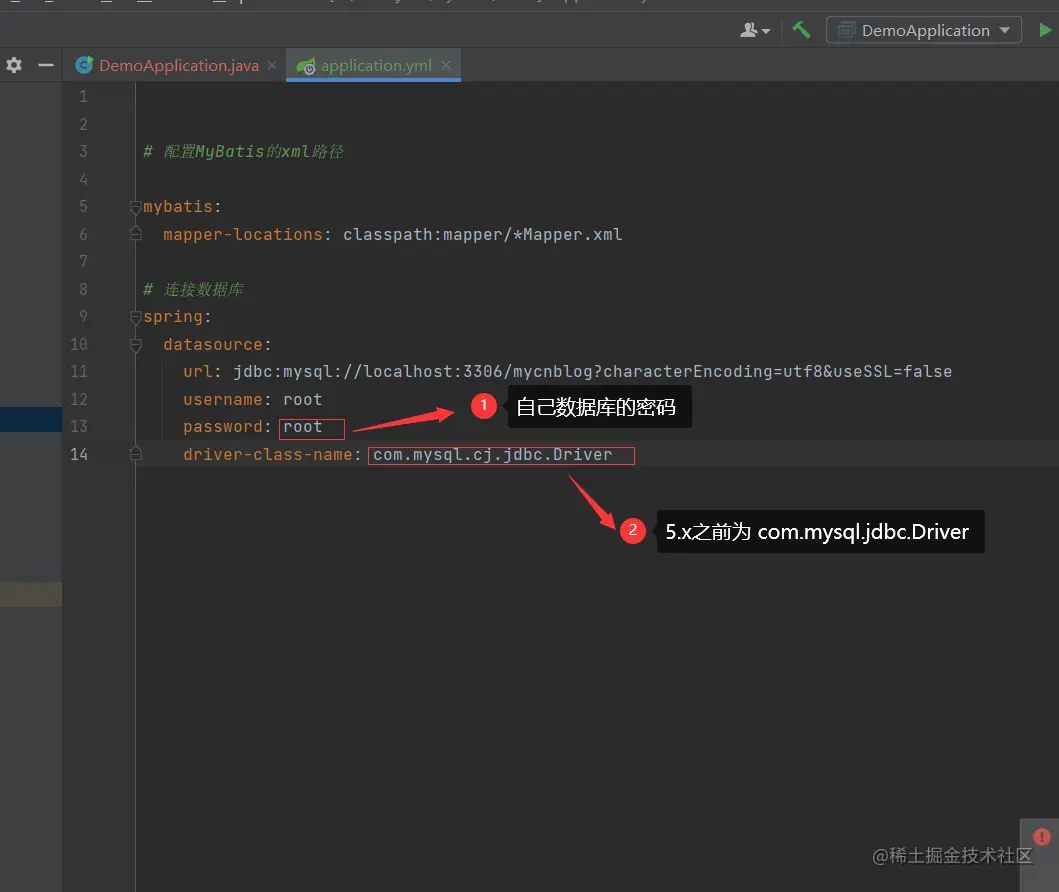1059x892 pixels.
Task: Click the red error indicator icon
Action: pos(1041,837)
